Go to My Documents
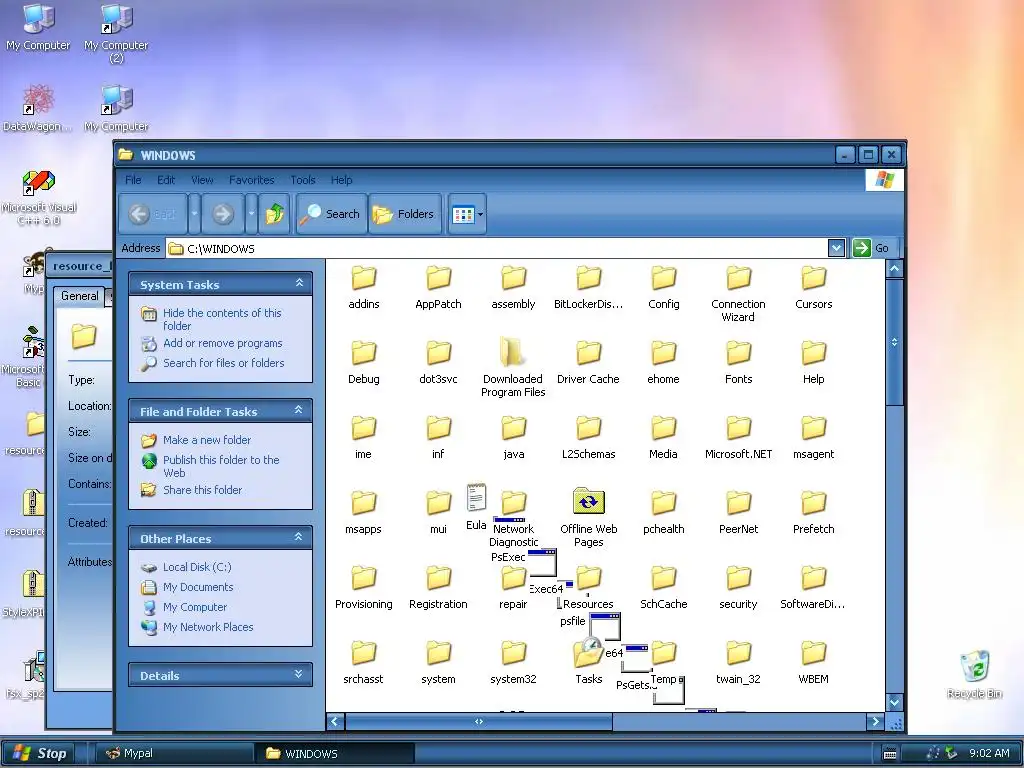Screen dimensions: 1024x768 [198, 587]
